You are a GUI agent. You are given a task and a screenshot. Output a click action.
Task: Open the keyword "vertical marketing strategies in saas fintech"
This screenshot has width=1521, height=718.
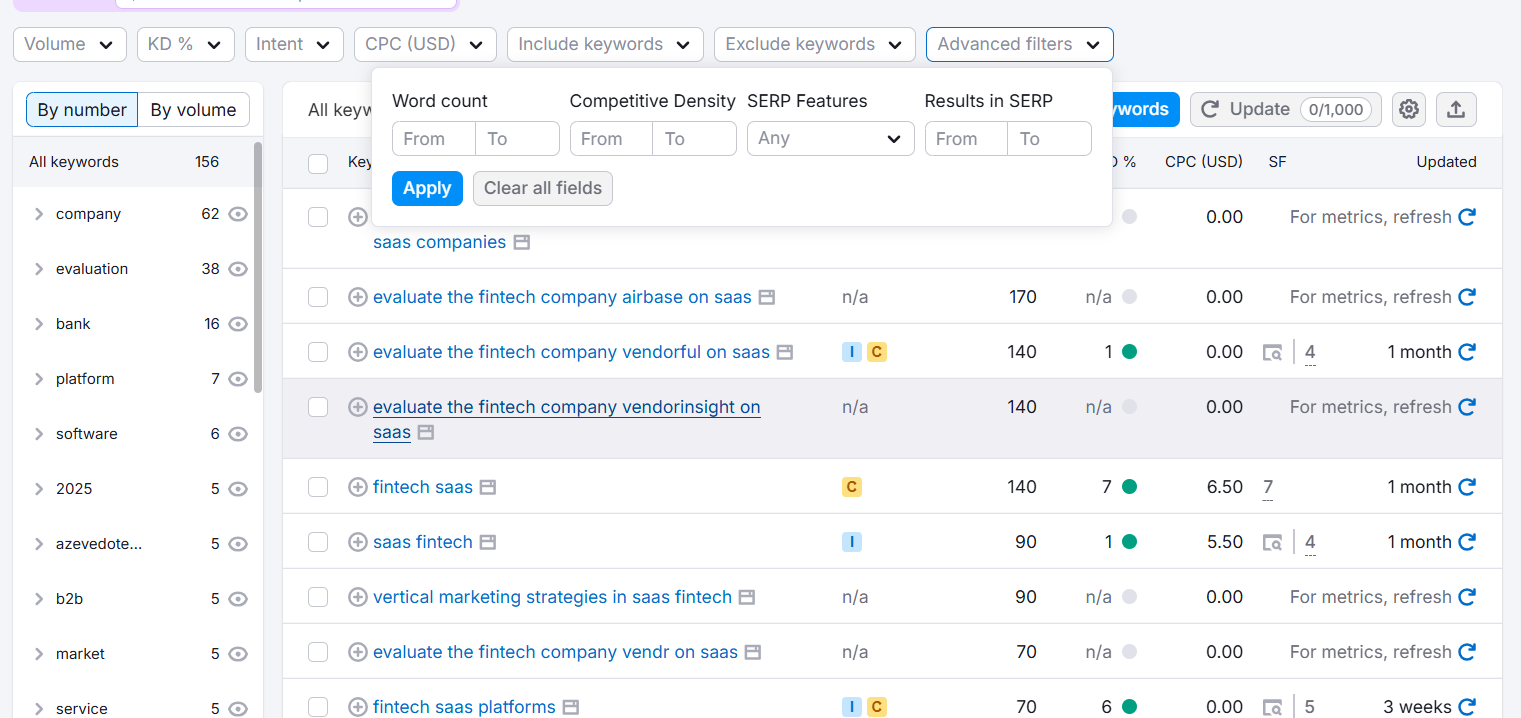[x=551, y=596]
